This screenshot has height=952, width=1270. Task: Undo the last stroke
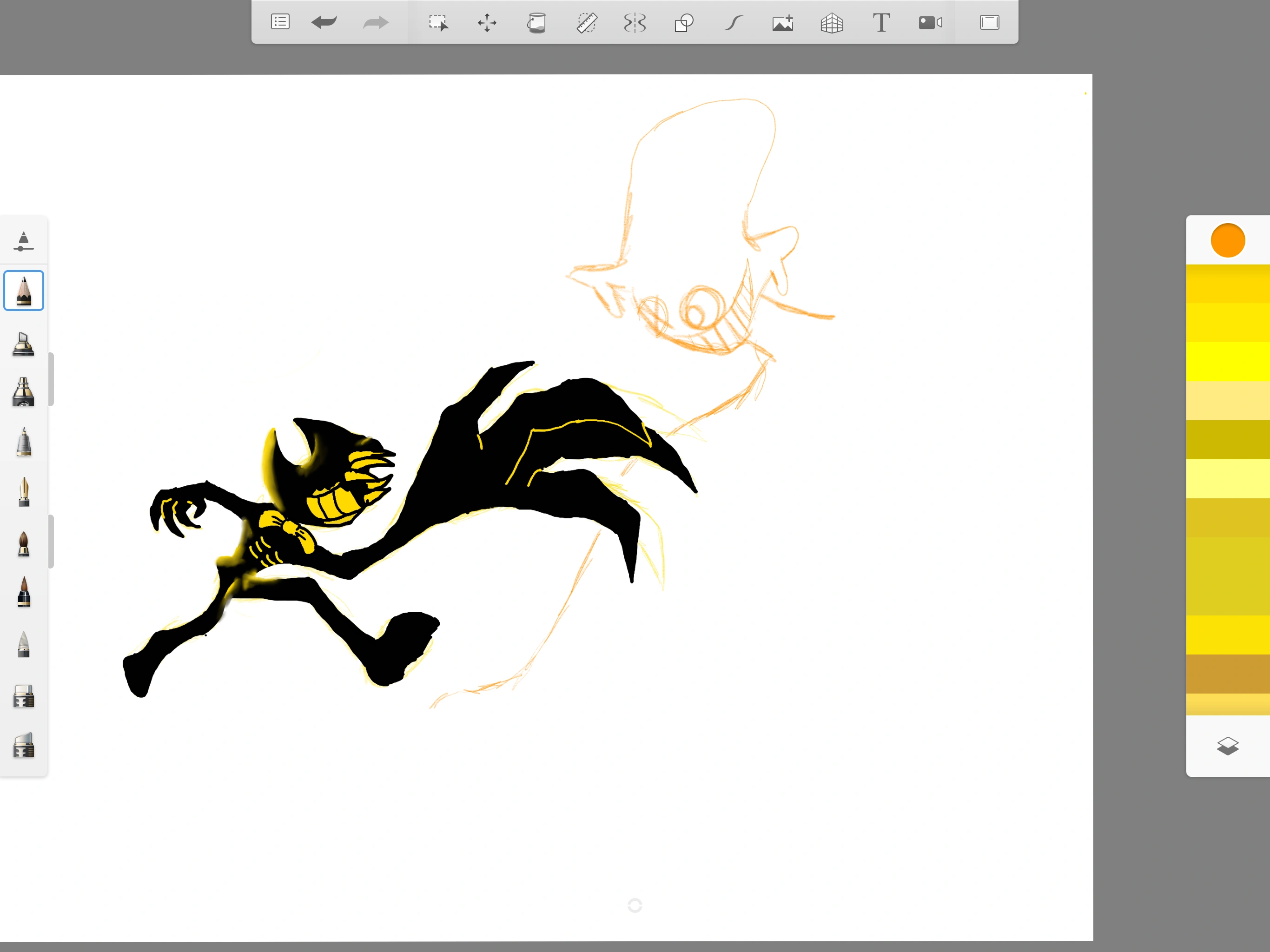pos(324,22)
